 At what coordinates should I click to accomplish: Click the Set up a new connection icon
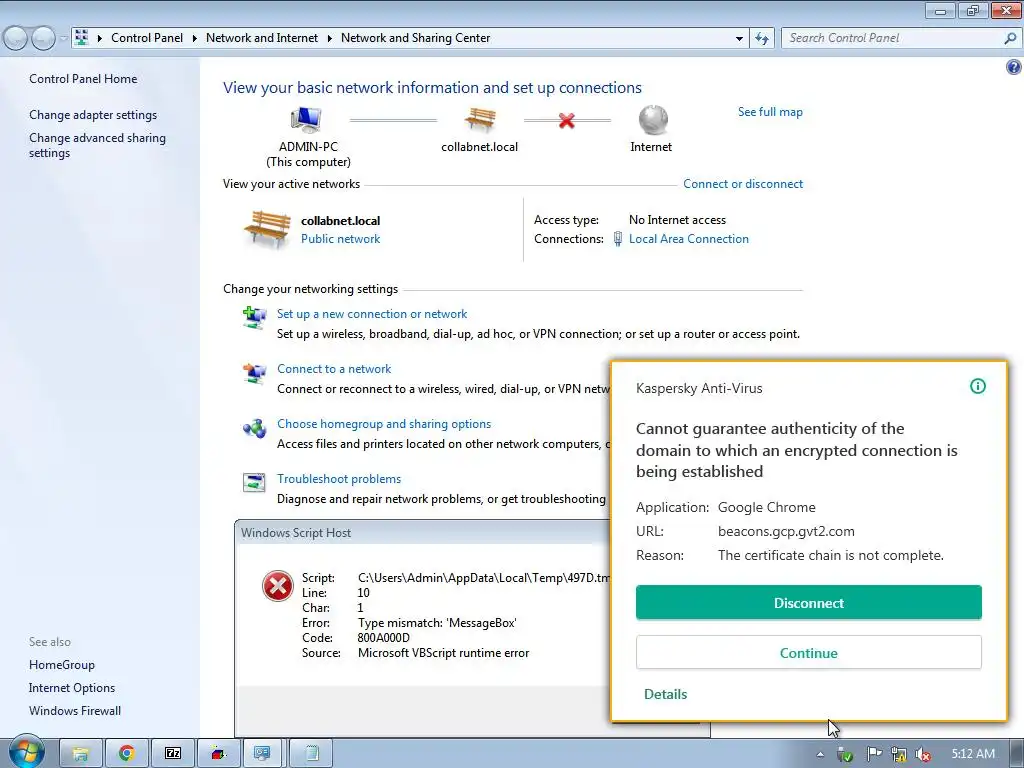coord(255,318)
